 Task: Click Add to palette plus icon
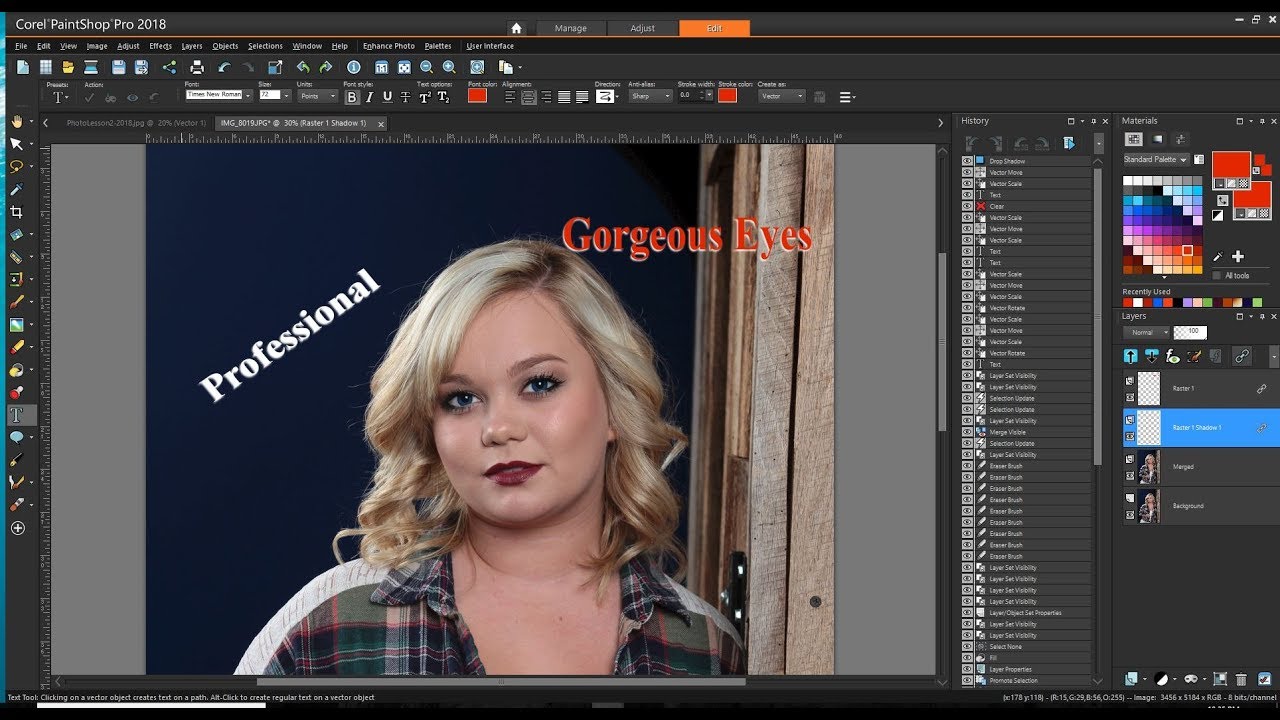pos(1237,257)
